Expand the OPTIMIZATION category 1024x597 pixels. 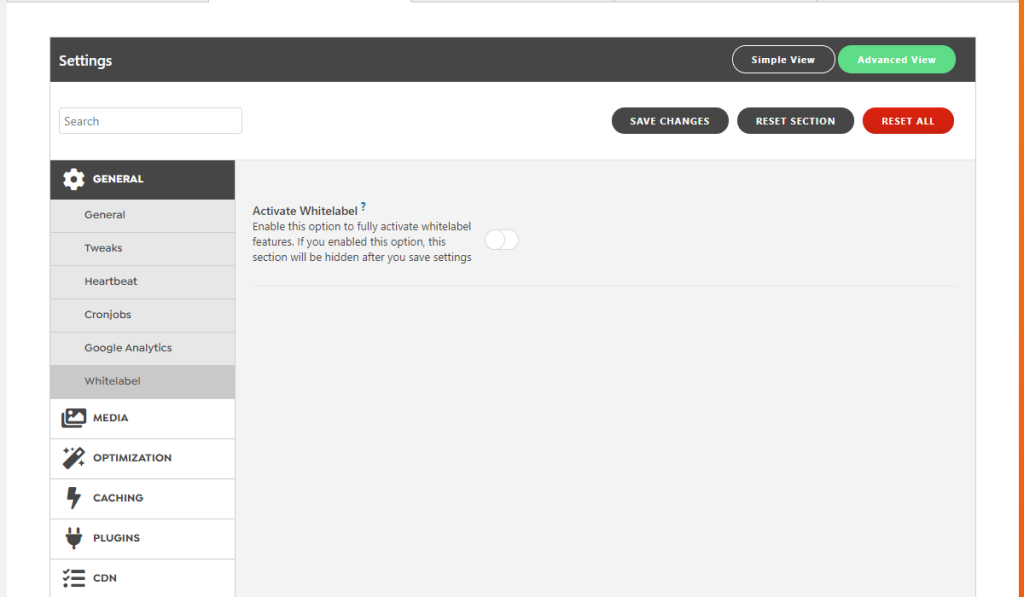tap(142, 459)
